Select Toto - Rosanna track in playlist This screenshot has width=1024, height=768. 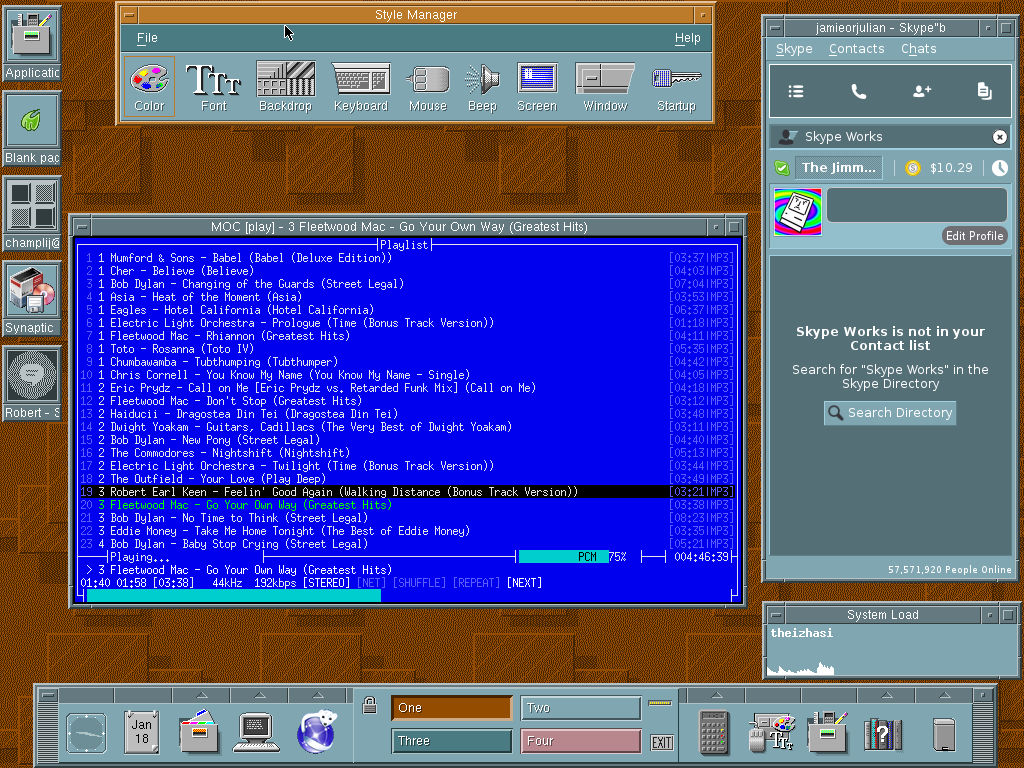tap(406, 349)
